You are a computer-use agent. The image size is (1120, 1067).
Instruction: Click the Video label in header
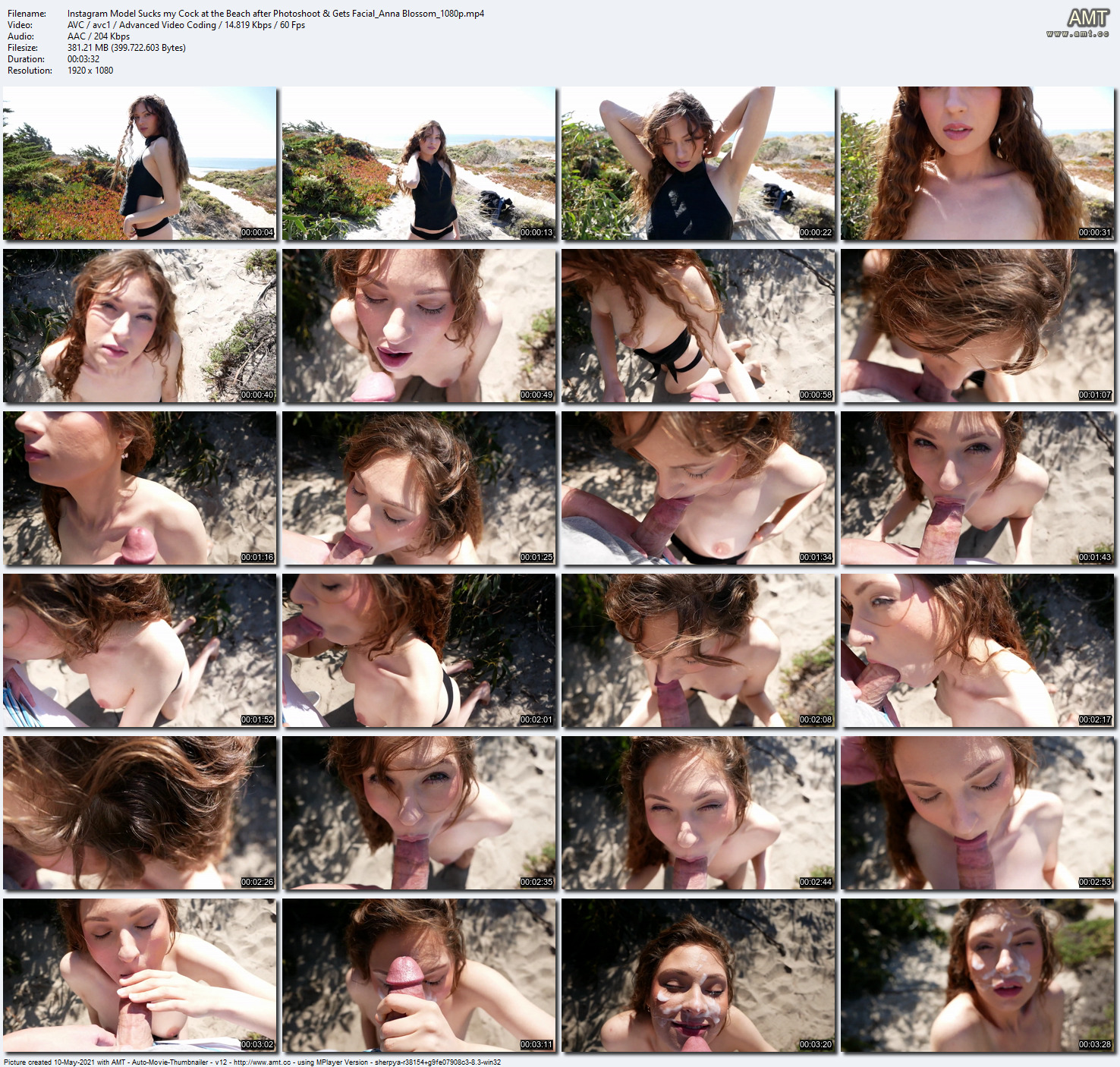coord(20,25)
